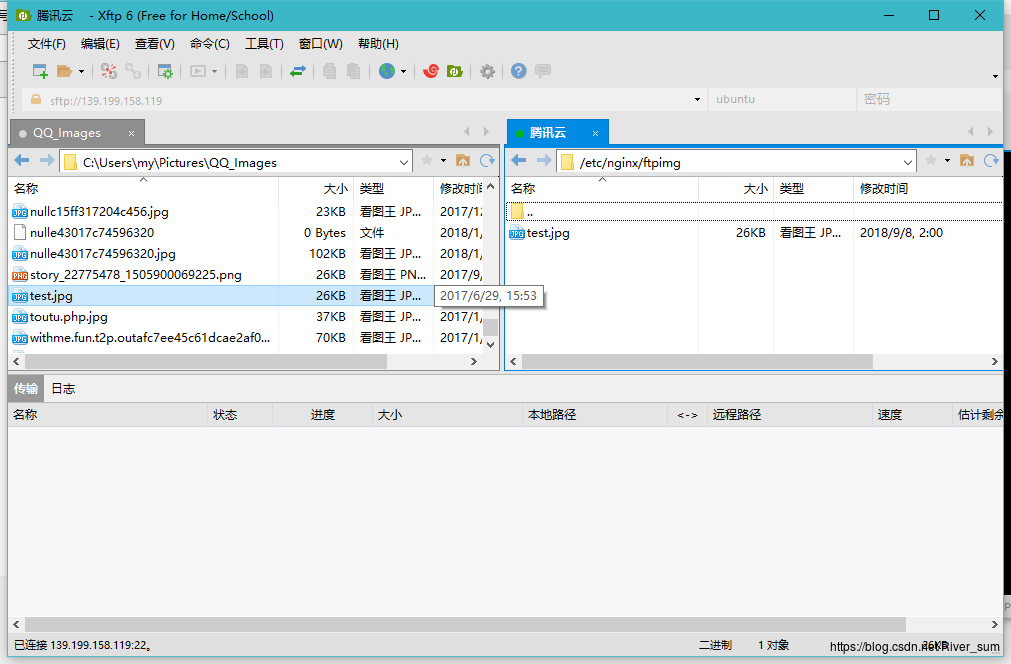Open the Options gear icon
1011x664 pixels.
tap(487, 71)
